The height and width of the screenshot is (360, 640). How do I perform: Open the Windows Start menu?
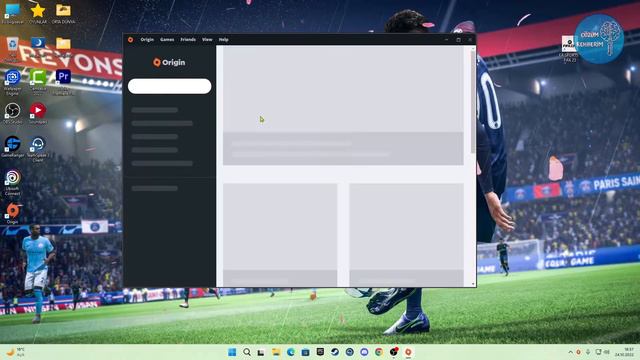click(x=232, y=352)
